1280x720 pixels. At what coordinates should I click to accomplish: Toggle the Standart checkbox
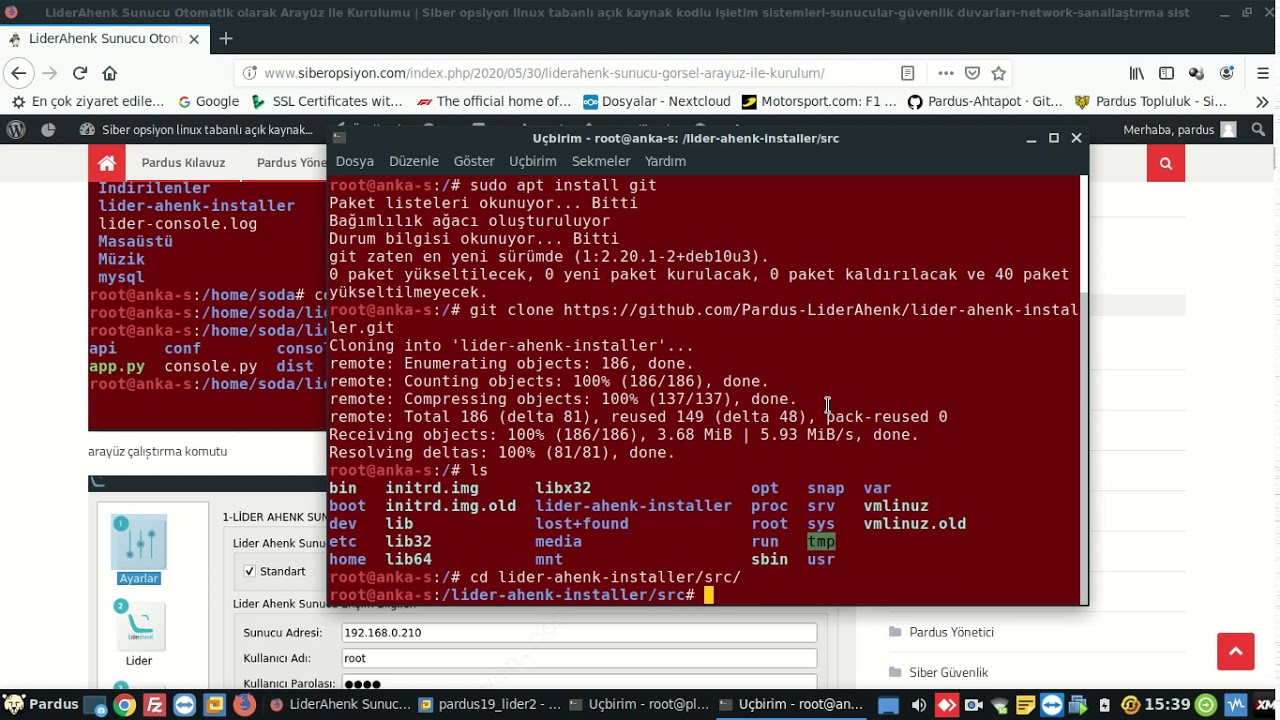(x=250, y=571)
